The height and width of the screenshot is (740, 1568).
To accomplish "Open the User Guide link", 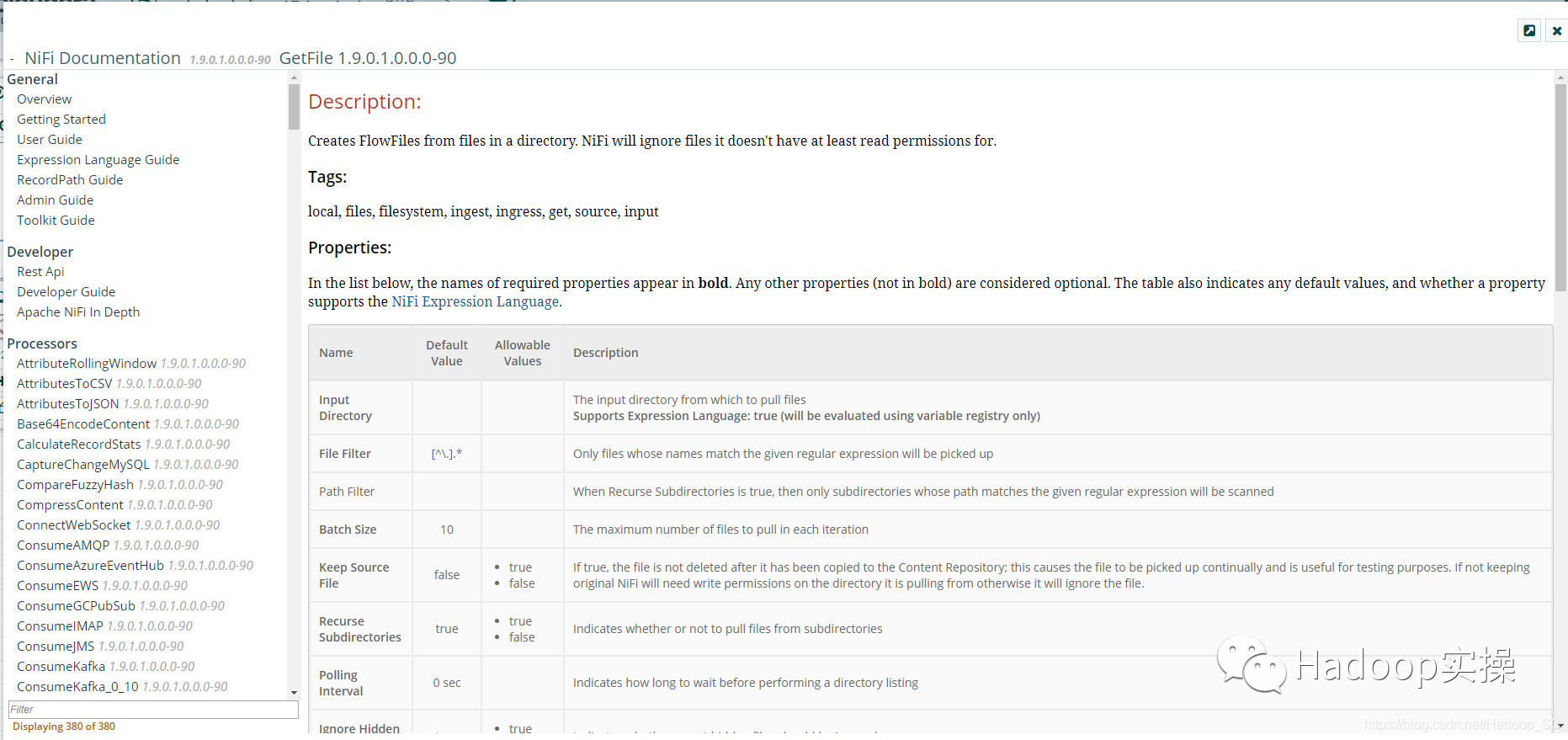I will pyautogui.click(x=50, y=140).
